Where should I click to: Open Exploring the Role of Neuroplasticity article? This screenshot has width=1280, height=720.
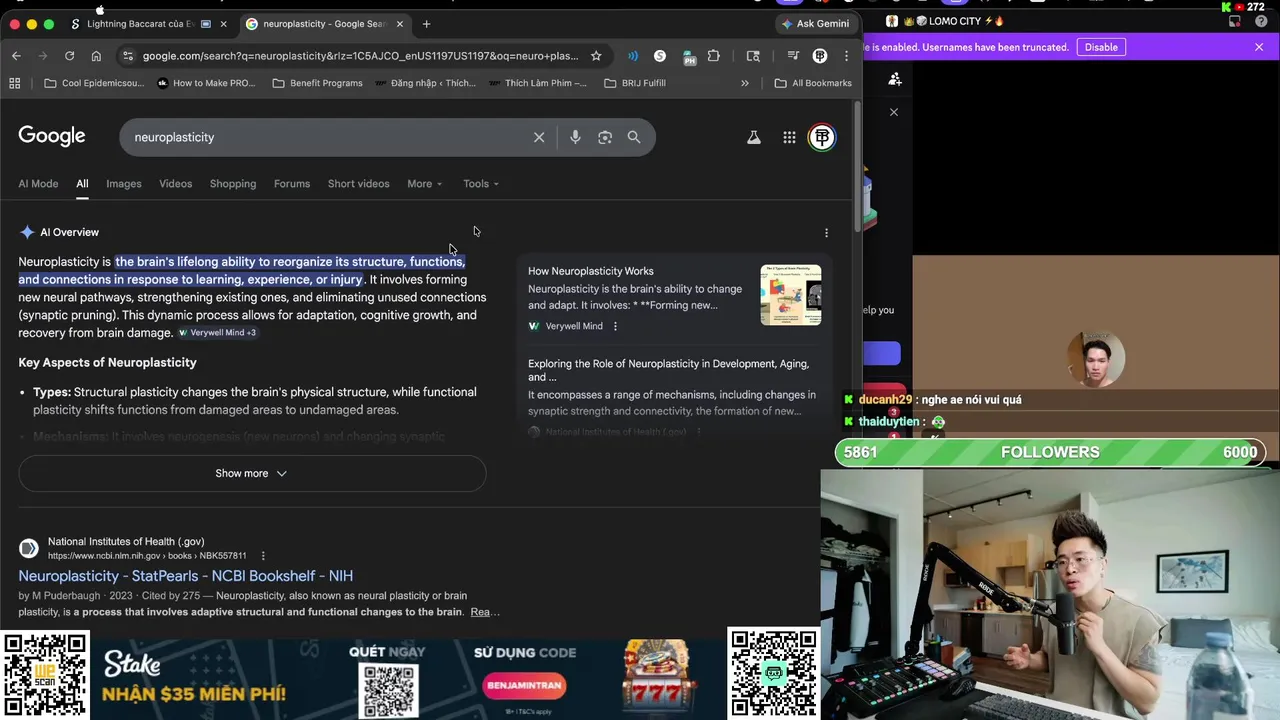pyautogui.click(x=668, y=370)
